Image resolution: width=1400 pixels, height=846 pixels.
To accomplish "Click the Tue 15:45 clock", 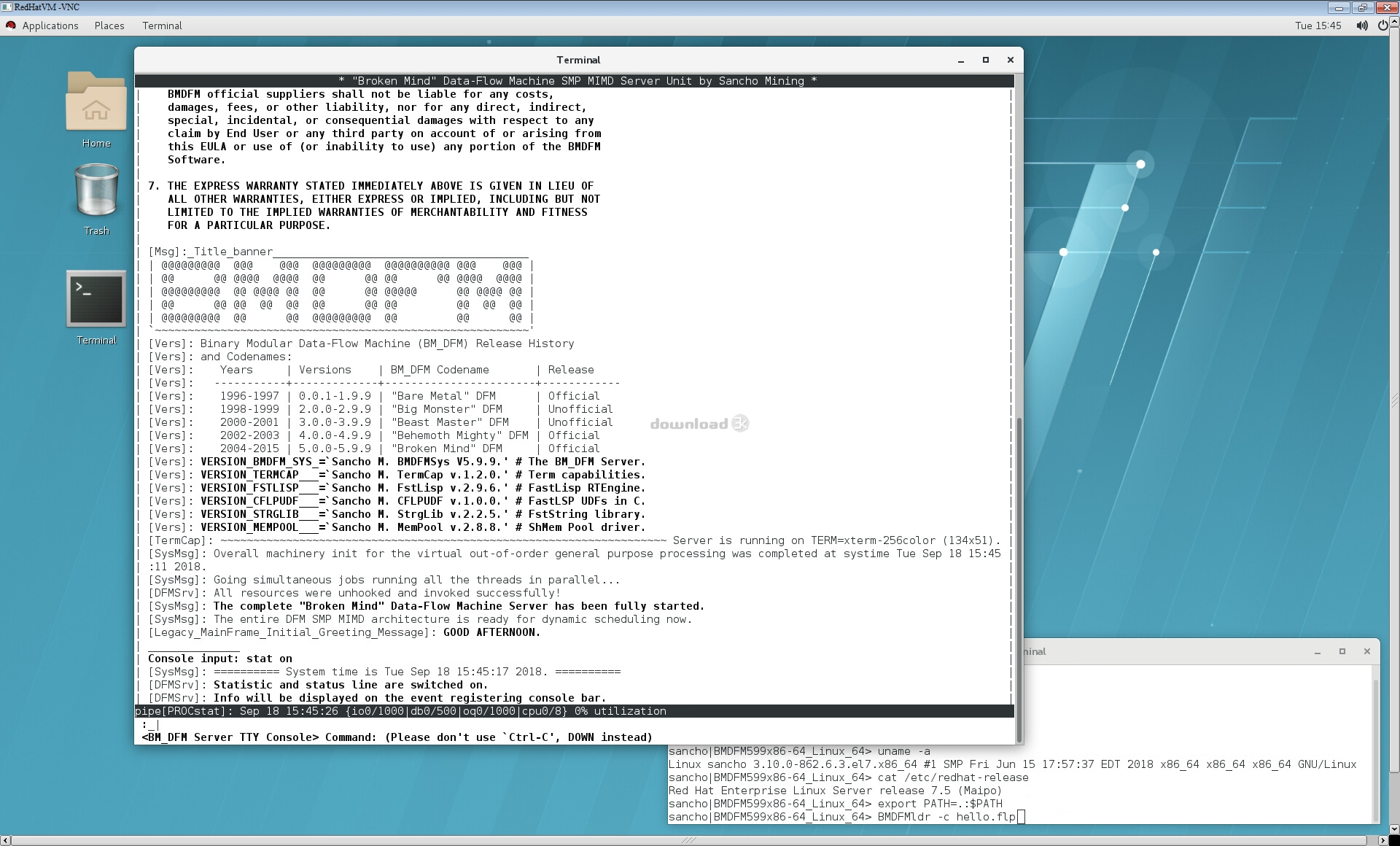I will (x=1318, y=26).
